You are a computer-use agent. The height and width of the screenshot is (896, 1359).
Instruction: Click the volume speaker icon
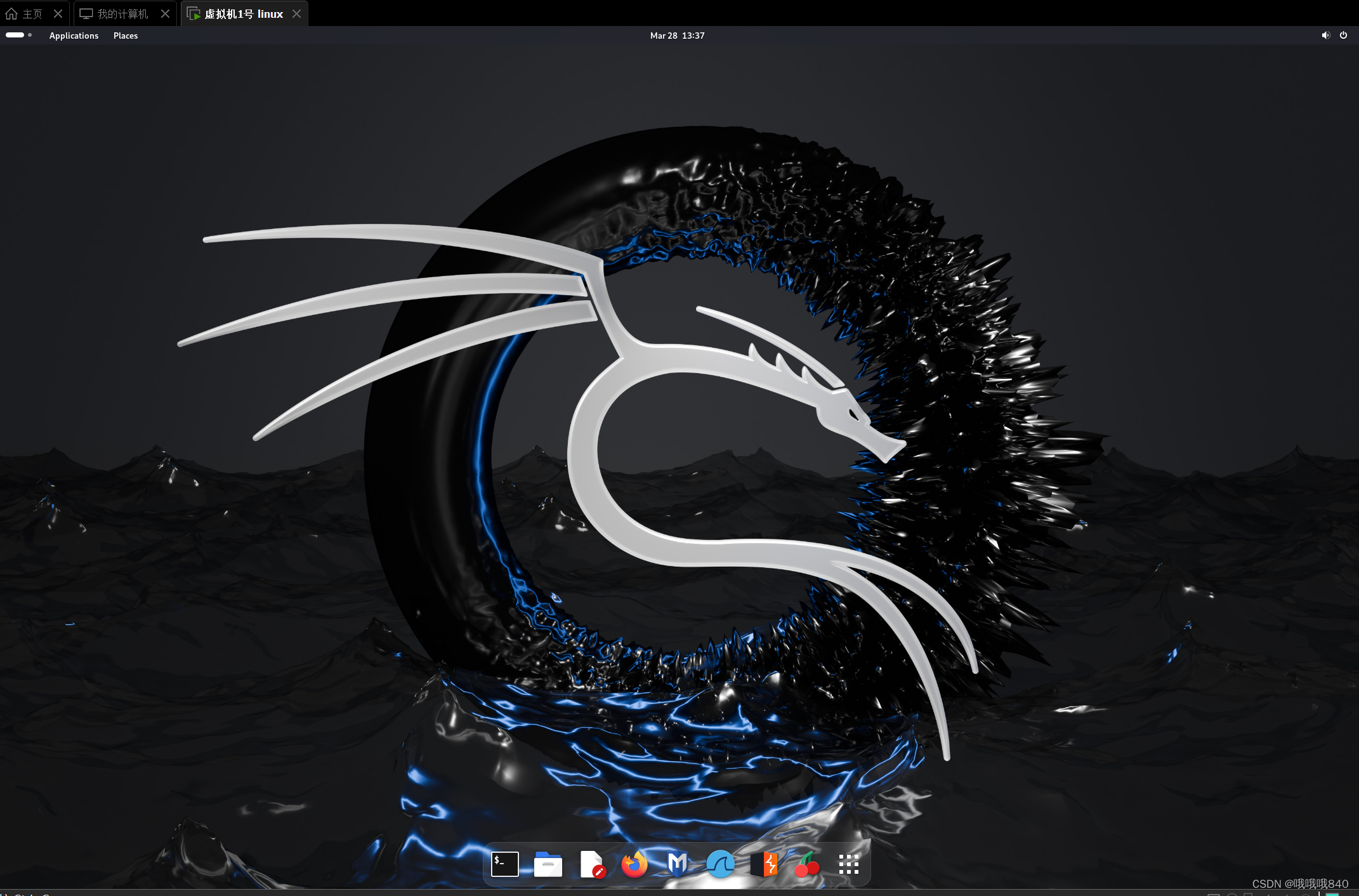click(1325, 36)
